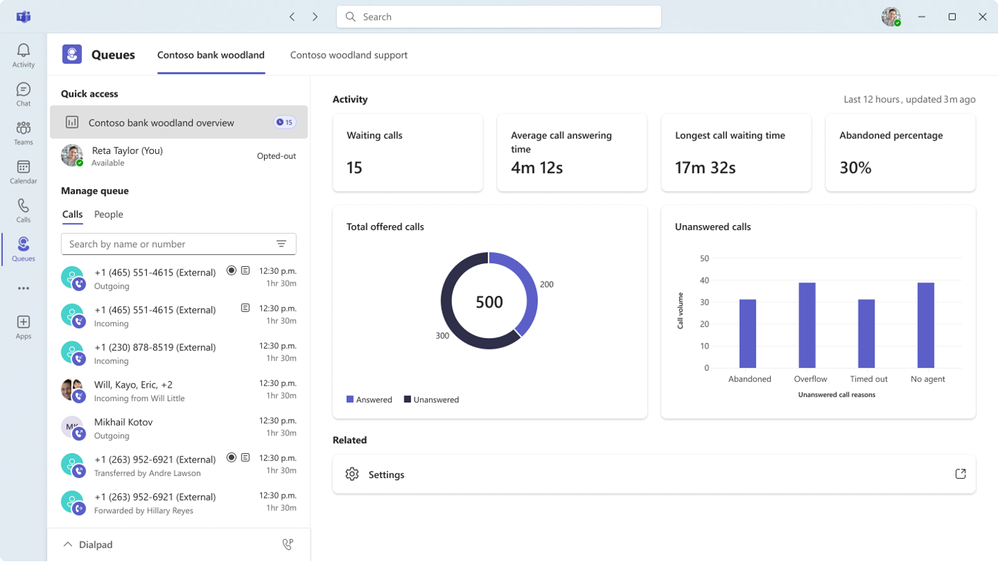Open Settings in external window icon

[960, 474]
